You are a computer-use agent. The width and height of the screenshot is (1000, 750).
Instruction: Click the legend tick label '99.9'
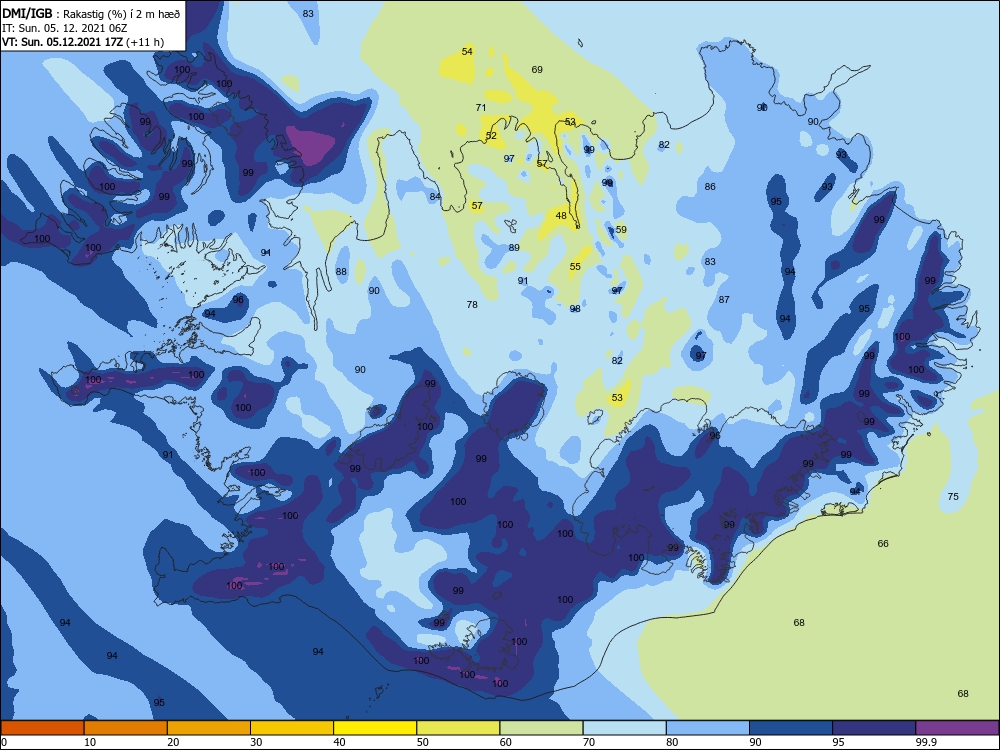(926, 742)
